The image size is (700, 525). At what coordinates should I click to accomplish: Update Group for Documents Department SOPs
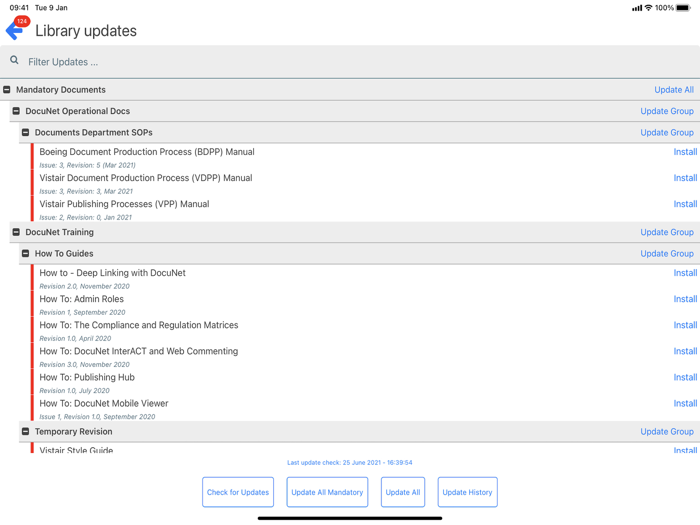667,133
